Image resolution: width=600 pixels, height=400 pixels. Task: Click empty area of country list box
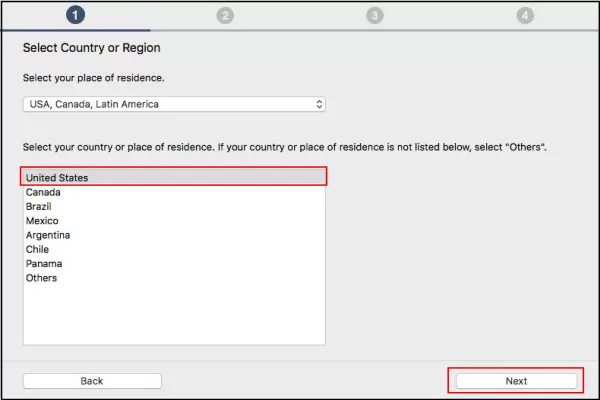[x=174, y=315]
